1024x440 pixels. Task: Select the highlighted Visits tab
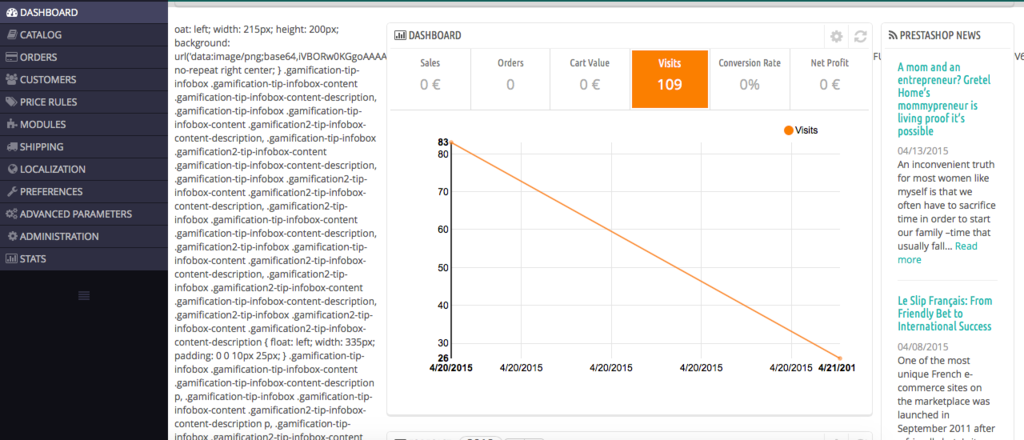tap(670, 79)
